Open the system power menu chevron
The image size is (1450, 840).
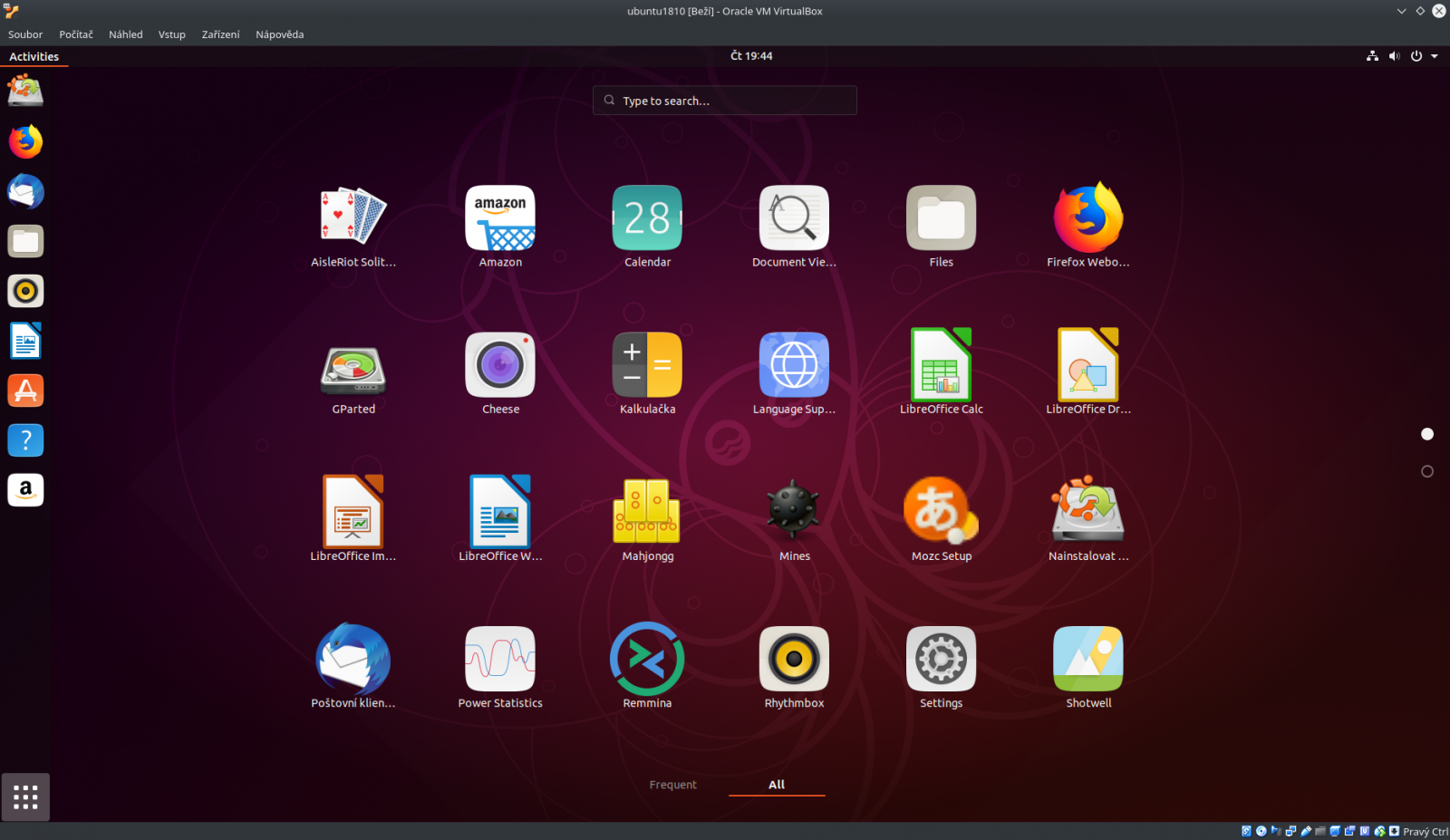[1435, 55]
